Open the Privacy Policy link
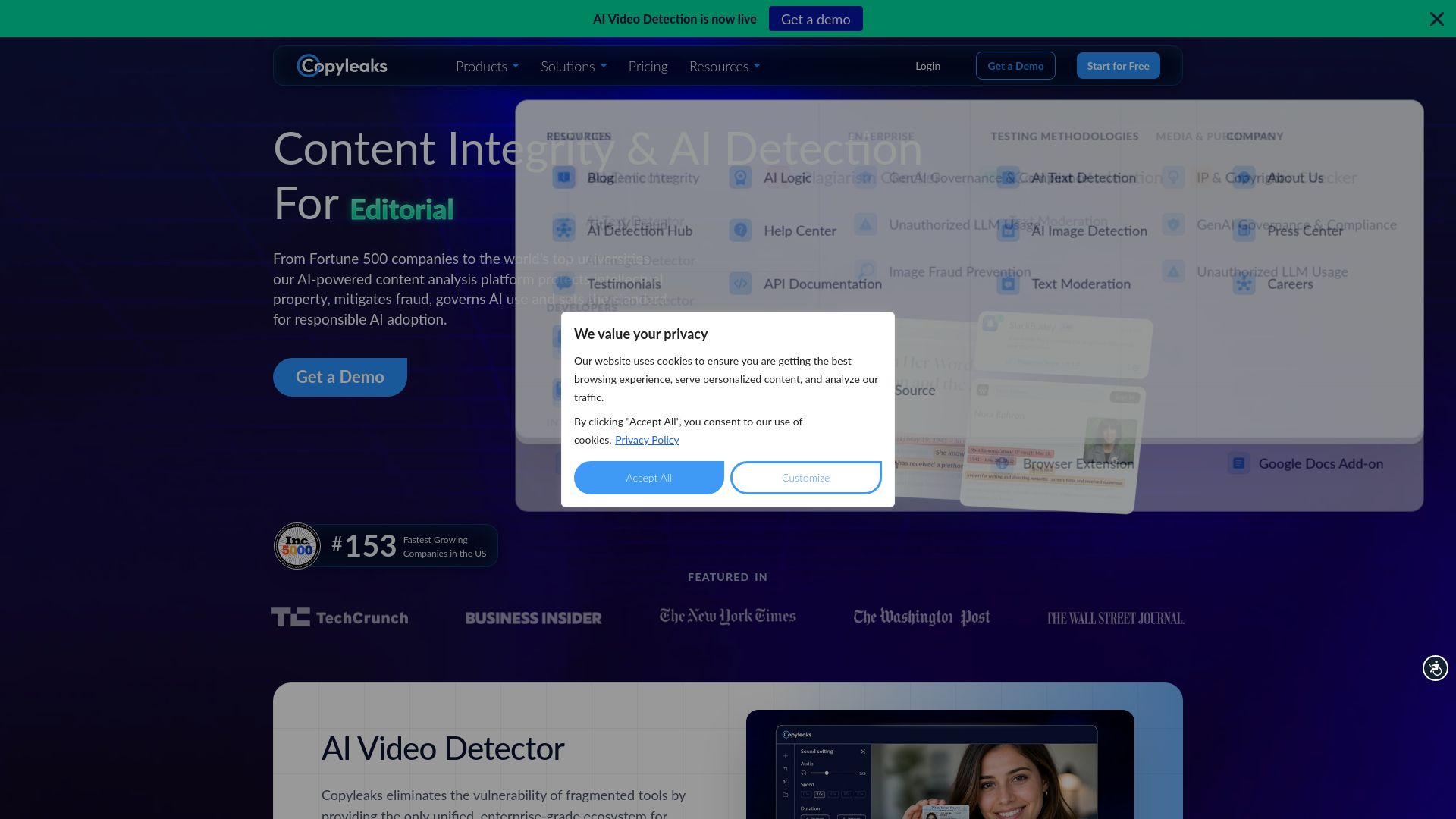This screenshot has width=1456, height=819. point(647,440)
